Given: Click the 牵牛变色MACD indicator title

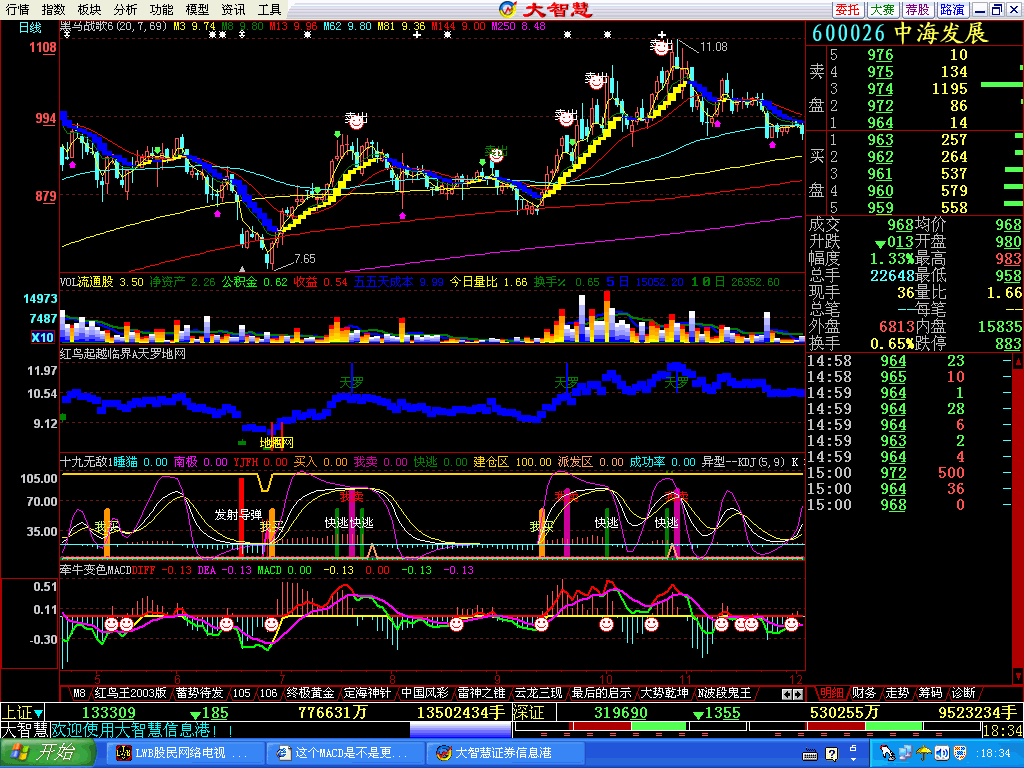Looking at the screenshot, I should [95, 570].
